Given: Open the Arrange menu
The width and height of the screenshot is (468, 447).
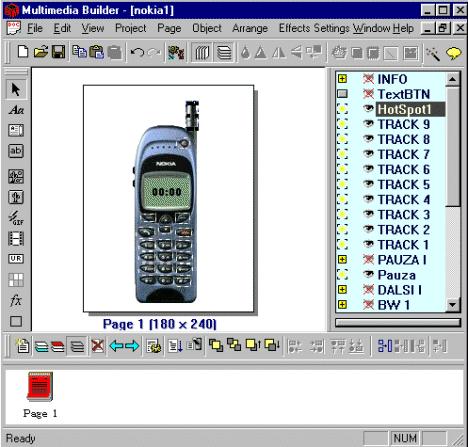Looking at the screenshot, I should pos(250,28).
